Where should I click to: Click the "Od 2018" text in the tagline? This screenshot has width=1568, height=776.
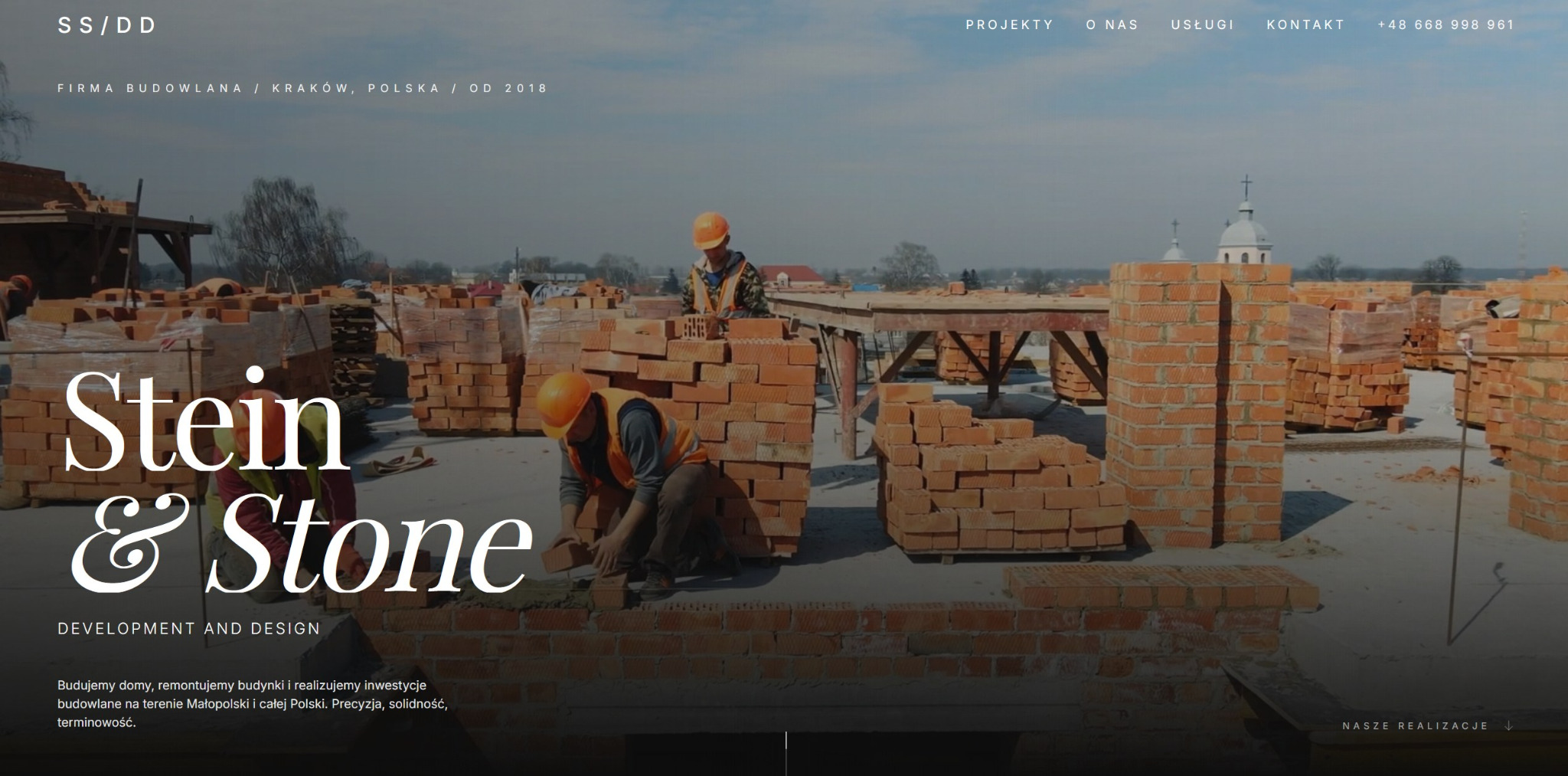[x=508, y=88]
